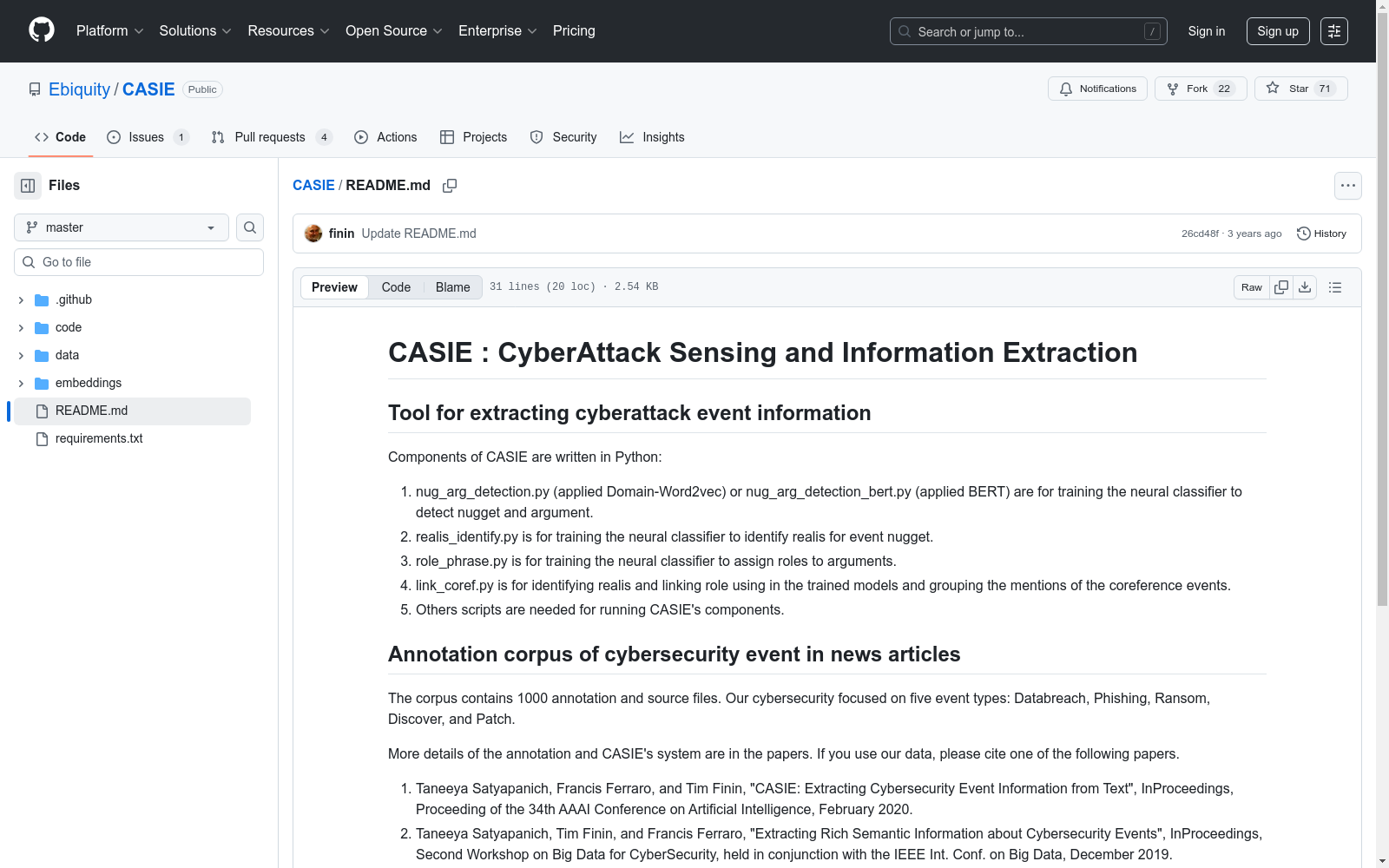The height and width of the screenshot is (868, 1389).
Task: Open the global navigation settings icon
Action: [1334, 31]
